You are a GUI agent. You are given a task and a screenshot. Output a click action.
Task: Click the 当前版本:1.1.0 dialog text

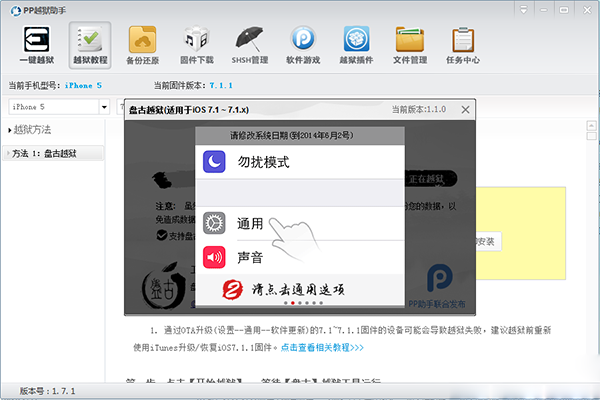[419, 109]
